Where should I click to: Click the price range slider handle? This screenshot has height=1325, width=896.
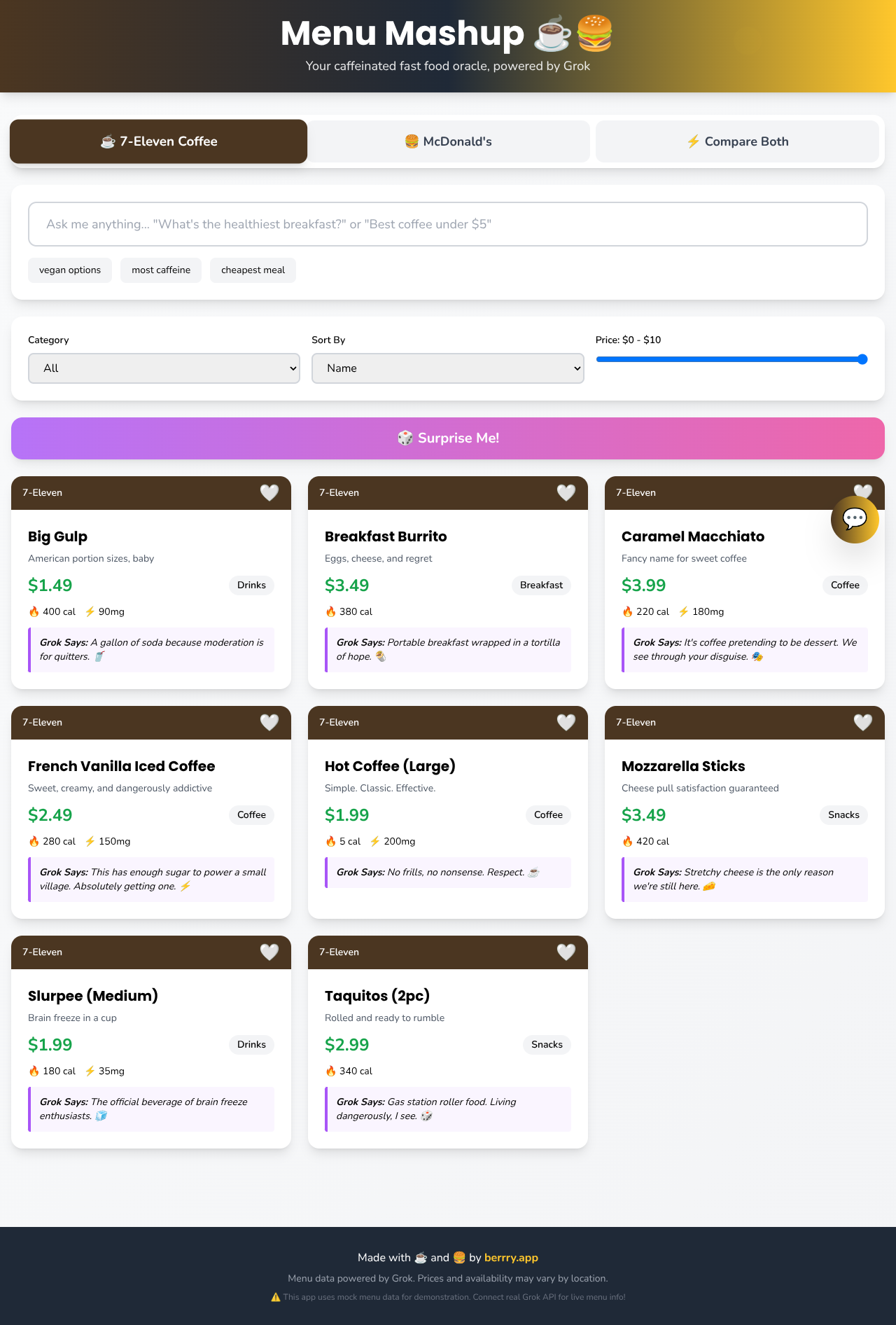tap(862, 359)
